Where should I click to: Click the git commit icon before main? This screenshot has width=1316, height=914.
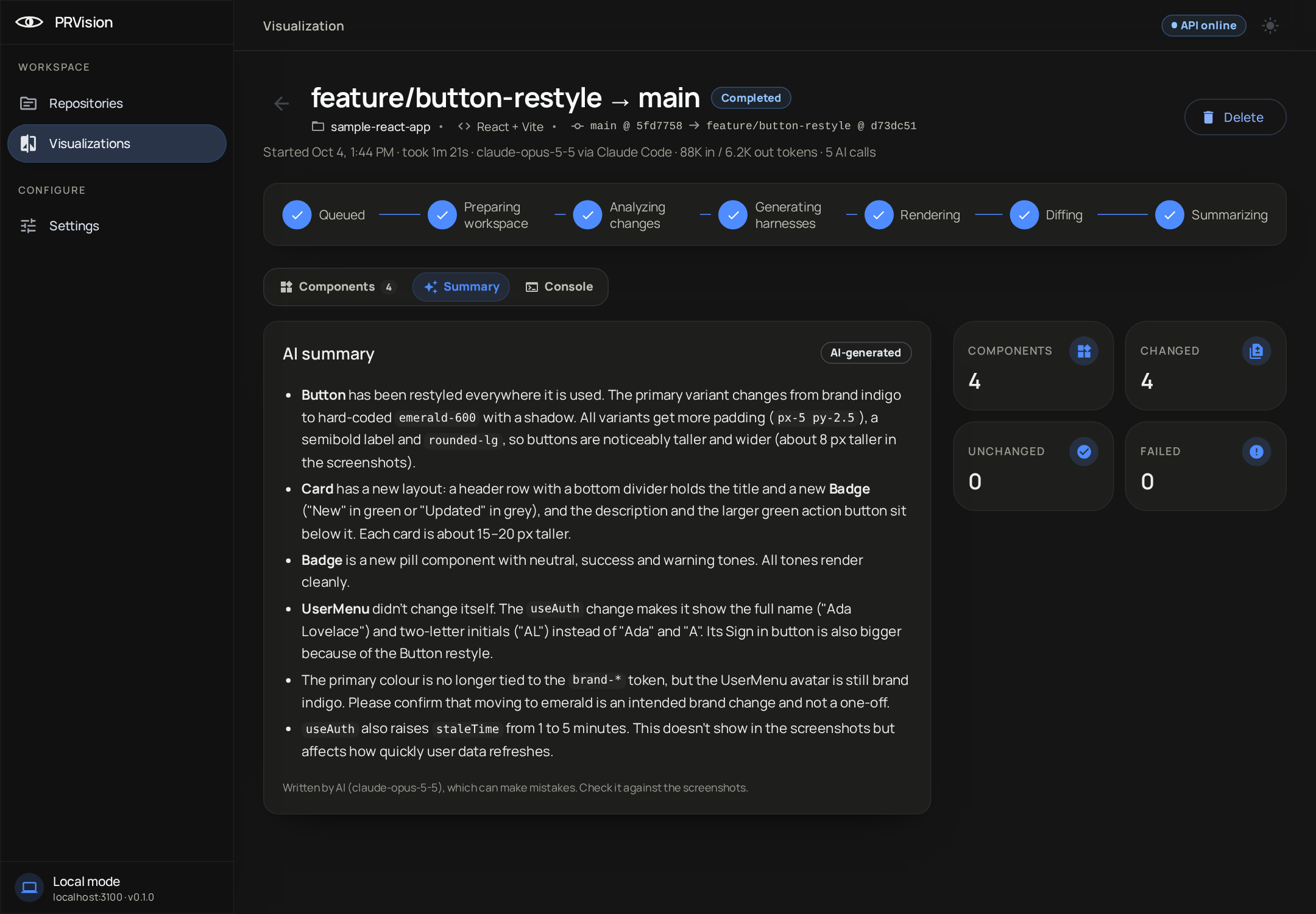578,126
